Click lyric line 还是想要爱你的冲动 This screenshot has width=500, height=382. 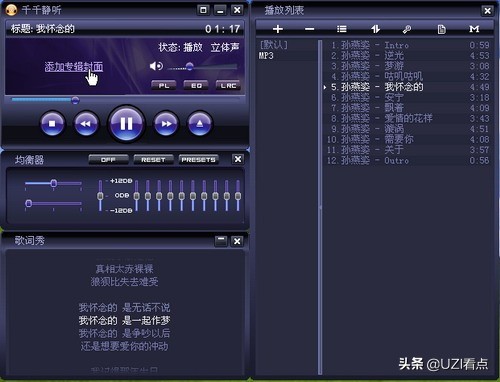[124, 346]
